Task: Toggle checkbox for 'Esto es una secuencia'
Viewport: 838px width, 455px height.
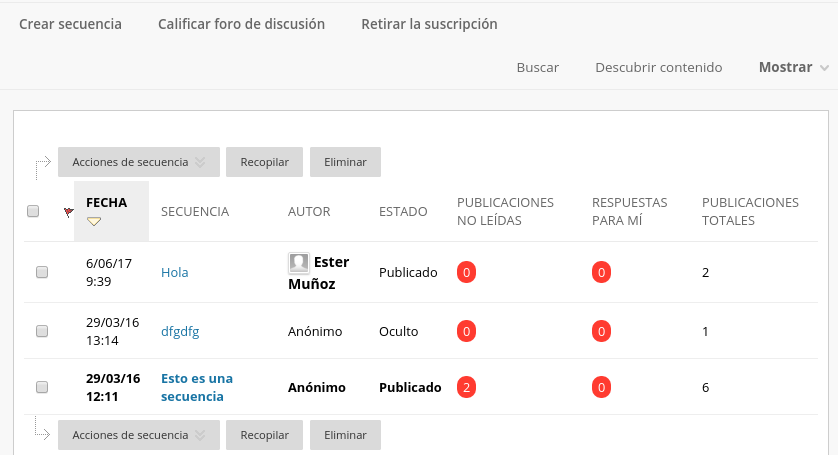Action: click(42, 387)
